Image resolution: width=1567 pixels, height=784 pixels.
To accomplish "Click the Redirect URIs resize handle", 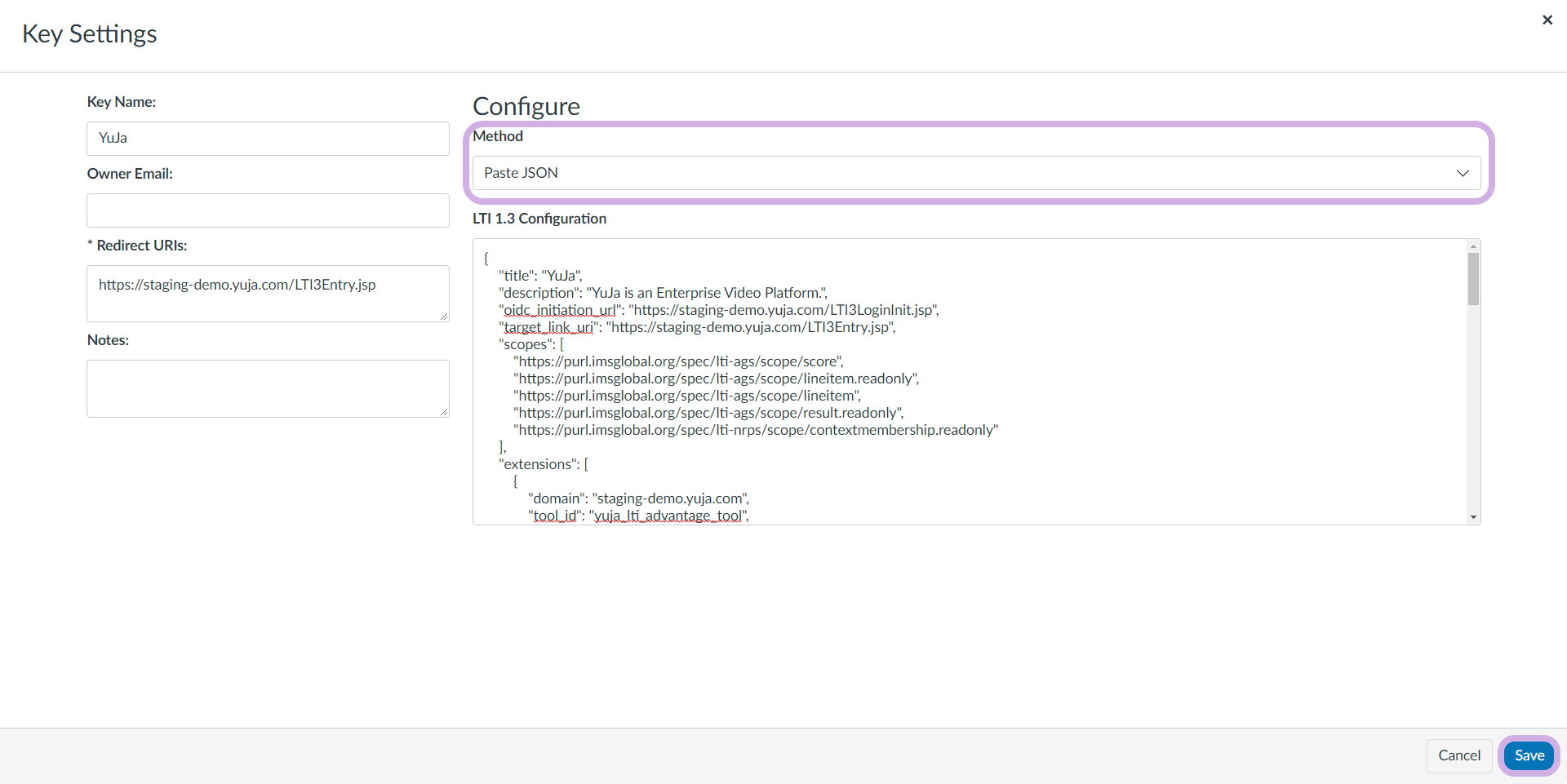I will click(444, 317).
